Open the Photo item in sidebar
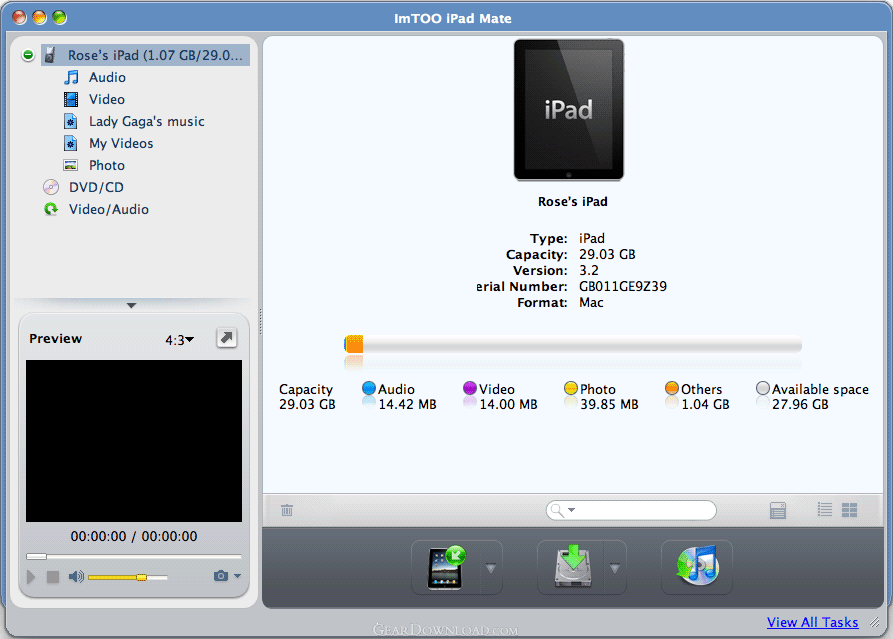This screenshot has width=893, height=639. tap(106, 165)
